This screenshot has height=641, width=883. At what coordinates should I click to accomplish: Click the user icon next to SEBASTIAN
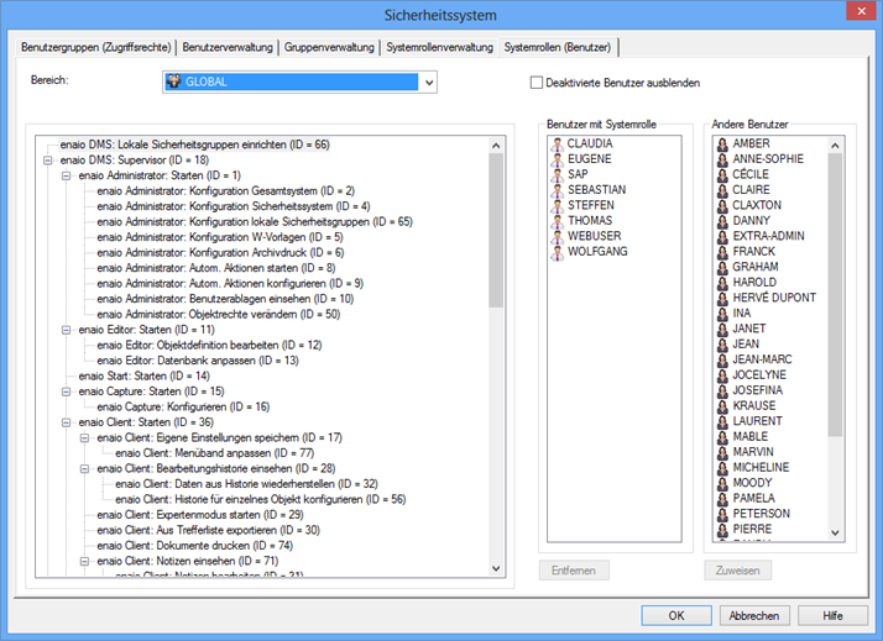tap(557, 190)
